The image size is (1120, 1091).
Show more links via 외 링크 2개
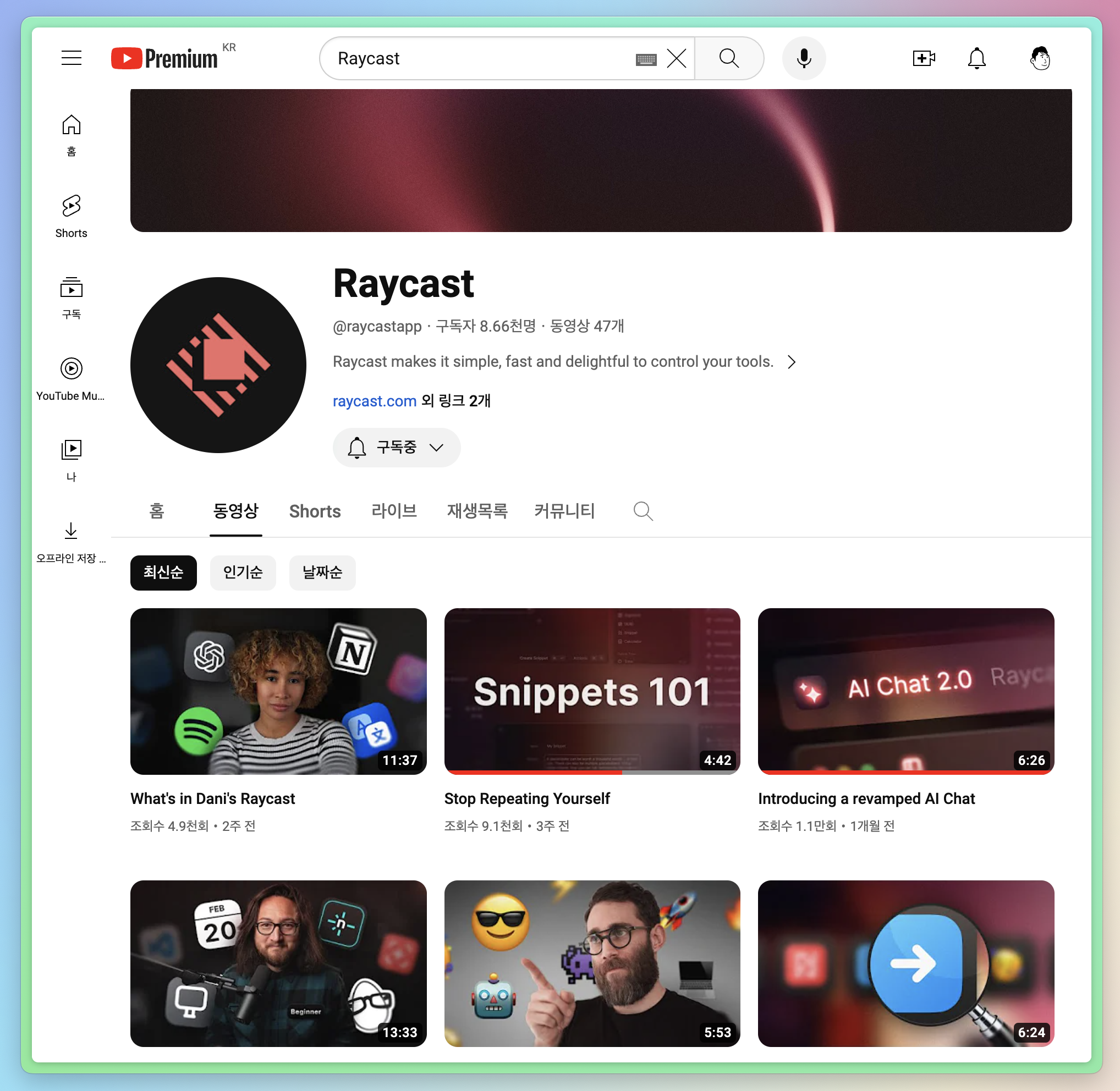455,401
